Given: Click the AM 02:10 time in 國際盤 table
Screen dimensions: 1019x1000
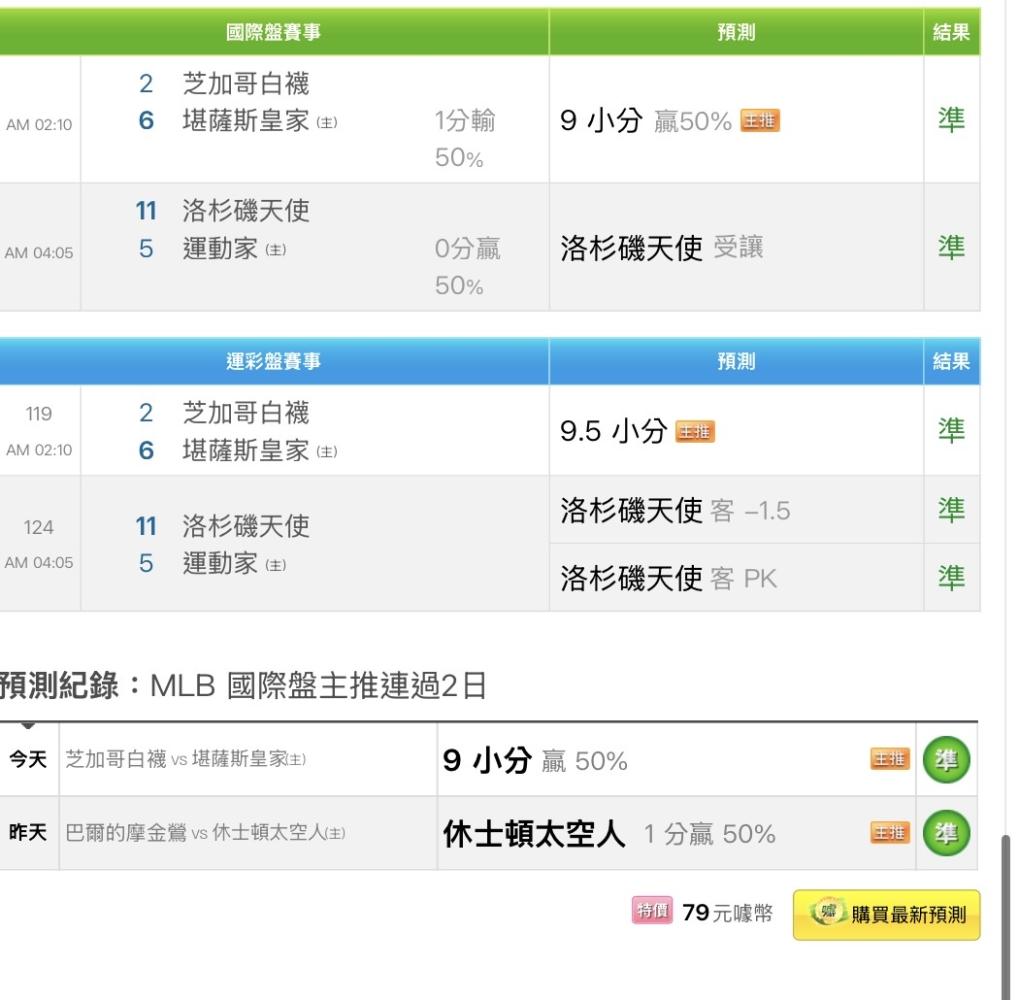Looking at the screenshot, I should 39,125.
